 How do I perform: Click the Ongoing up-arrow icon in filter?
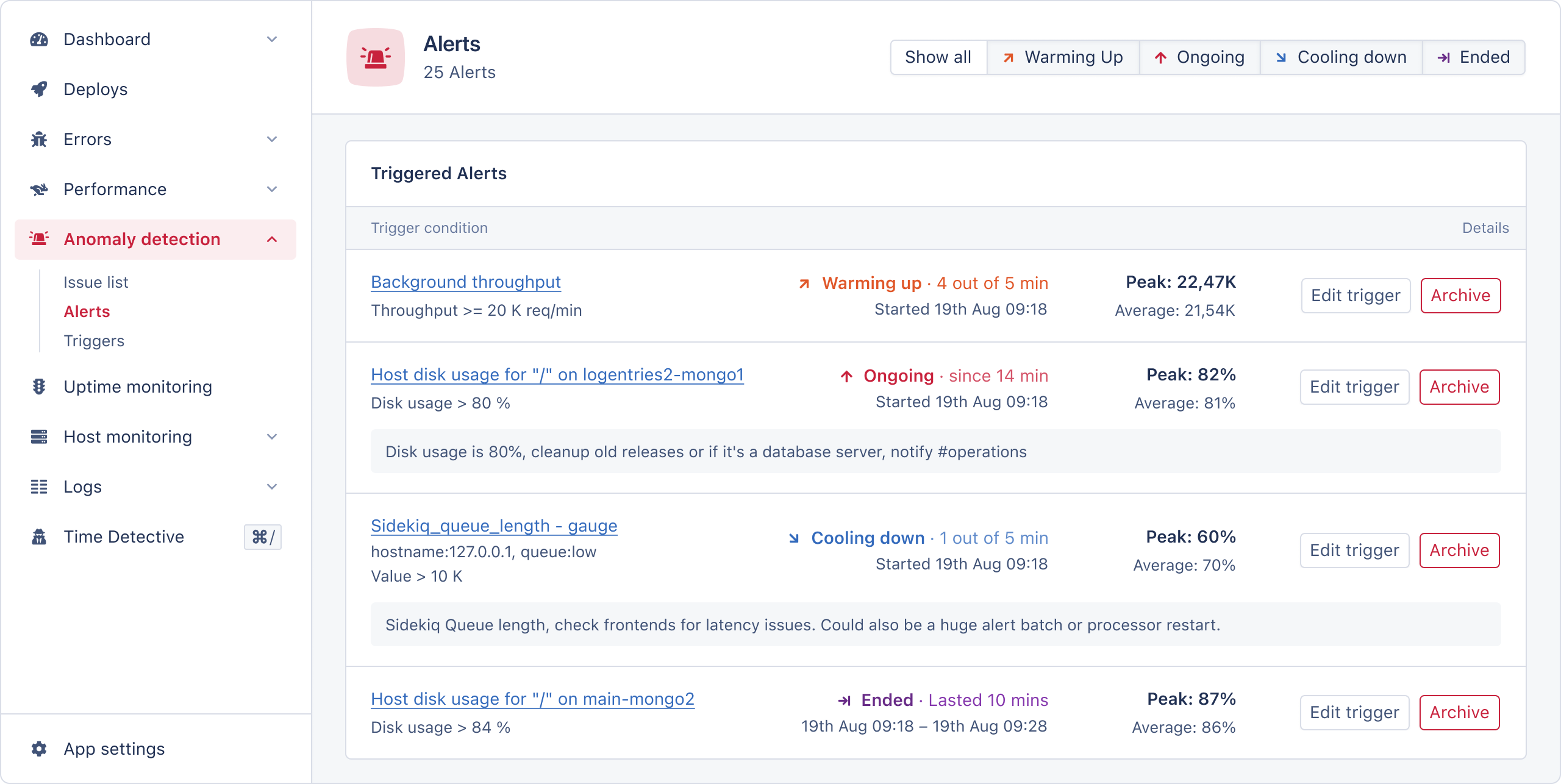[x=1160, y=58]
